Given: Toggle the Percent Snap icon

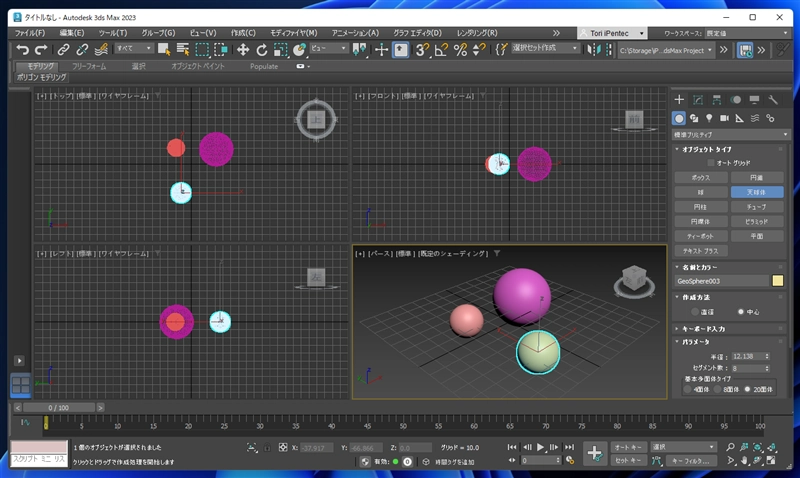Looking at the screenshot, I should coord(460,49).
